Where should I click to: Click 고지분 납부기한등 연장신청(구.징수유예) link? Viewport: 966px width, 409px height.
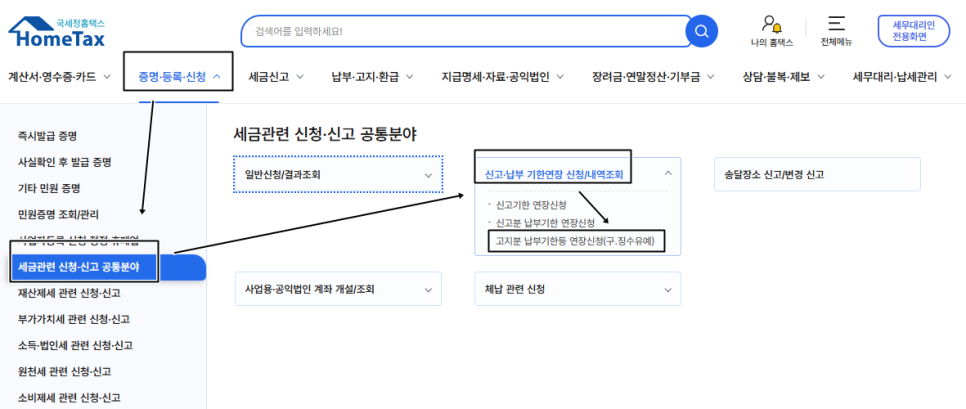click(576, 241)
